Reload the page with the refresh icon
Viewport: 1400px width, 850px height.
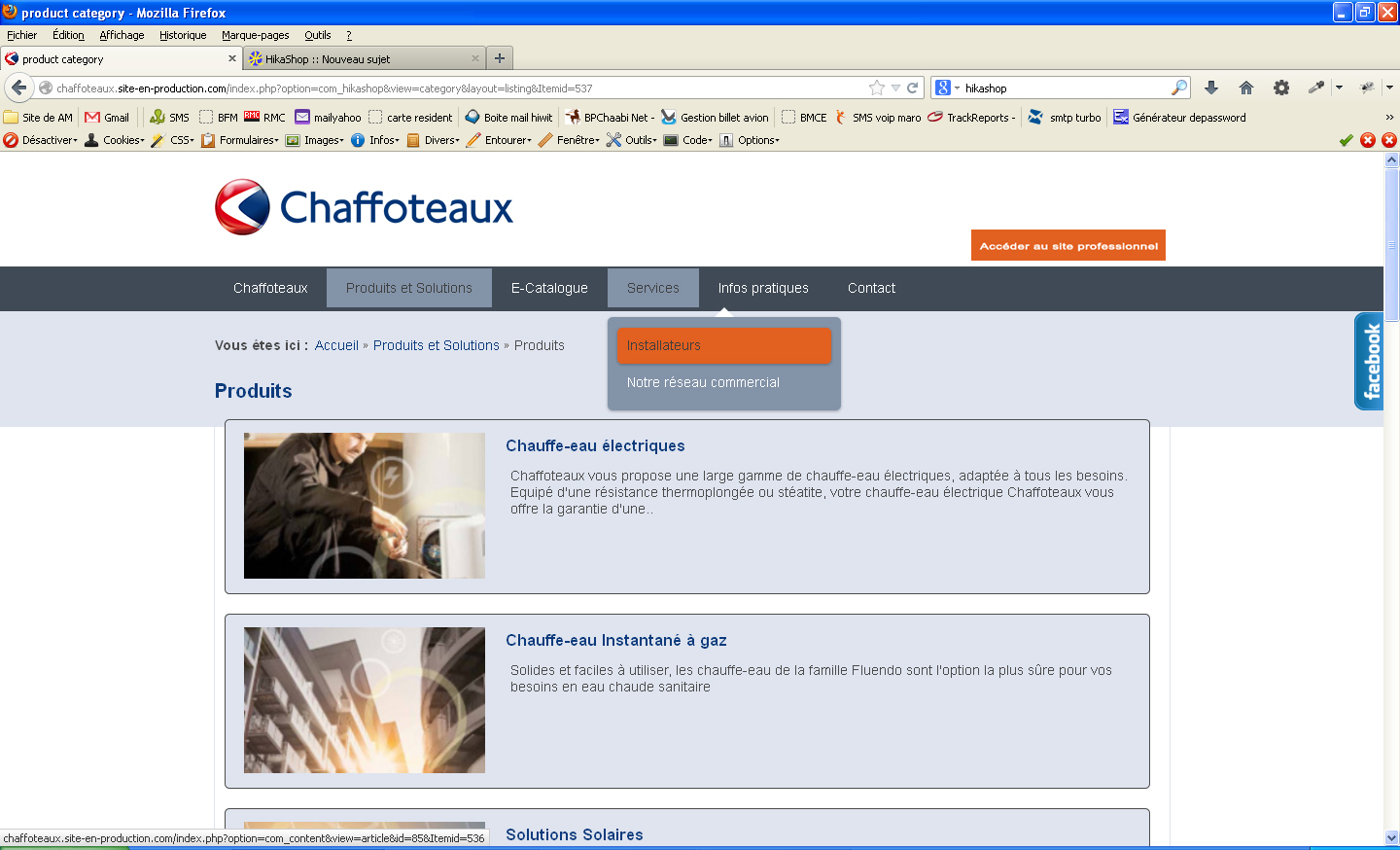click(913, 88)
